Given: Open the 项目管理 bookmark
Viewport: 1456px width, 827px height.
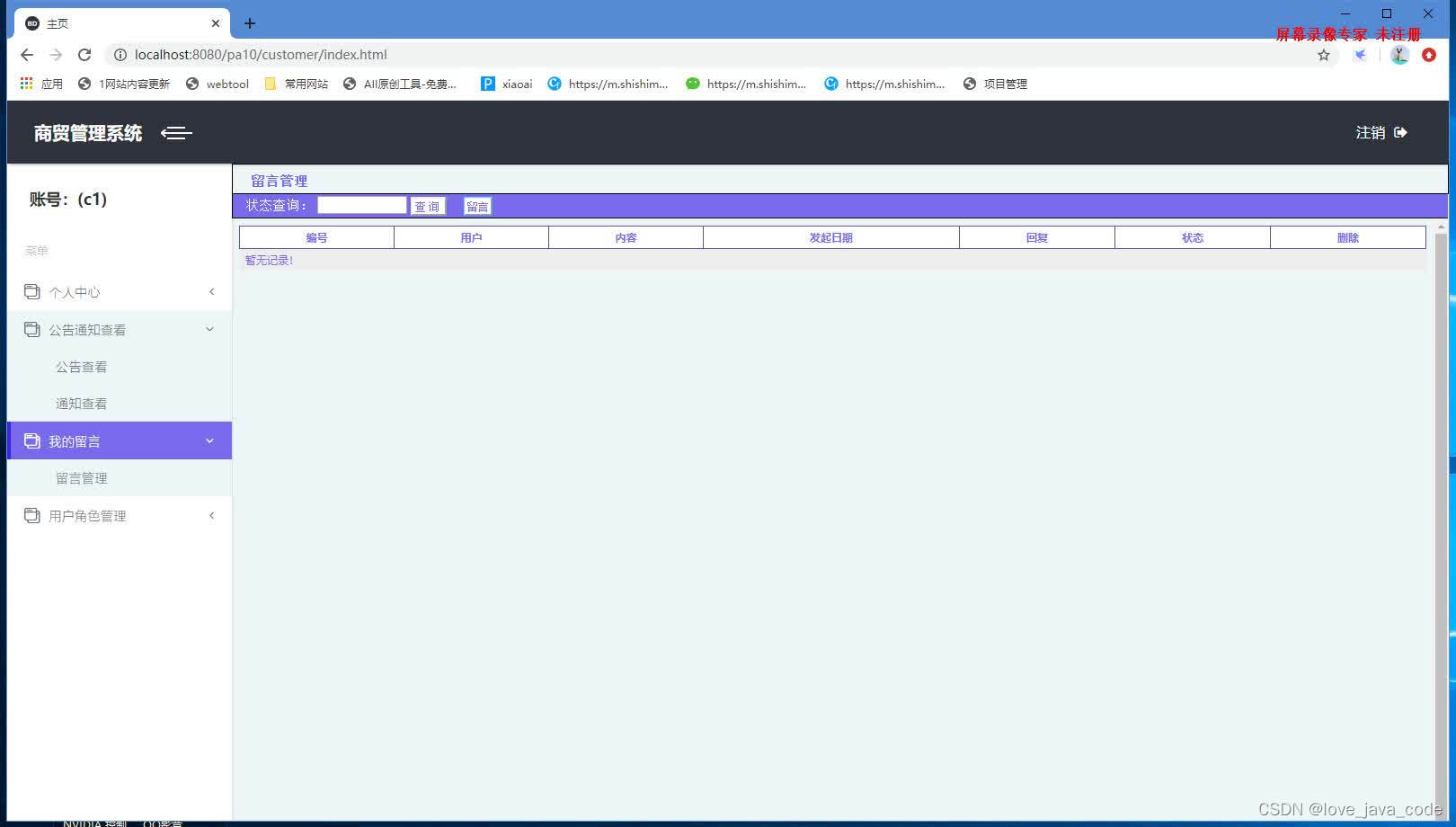Looking at the screenshot, I should (995, 84).
